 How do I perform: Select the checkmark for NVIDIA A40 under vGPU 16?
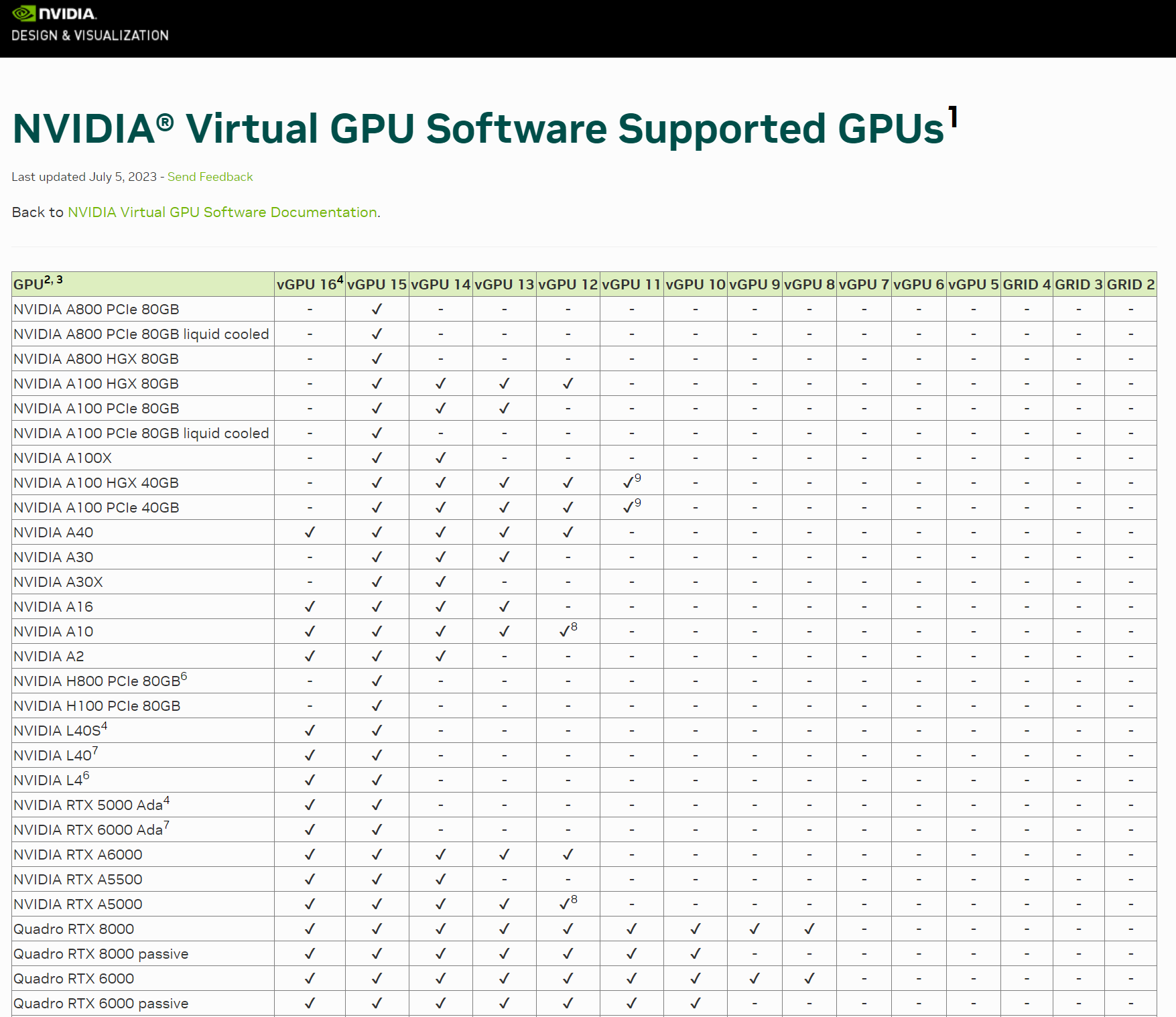(x=310, y=532)
